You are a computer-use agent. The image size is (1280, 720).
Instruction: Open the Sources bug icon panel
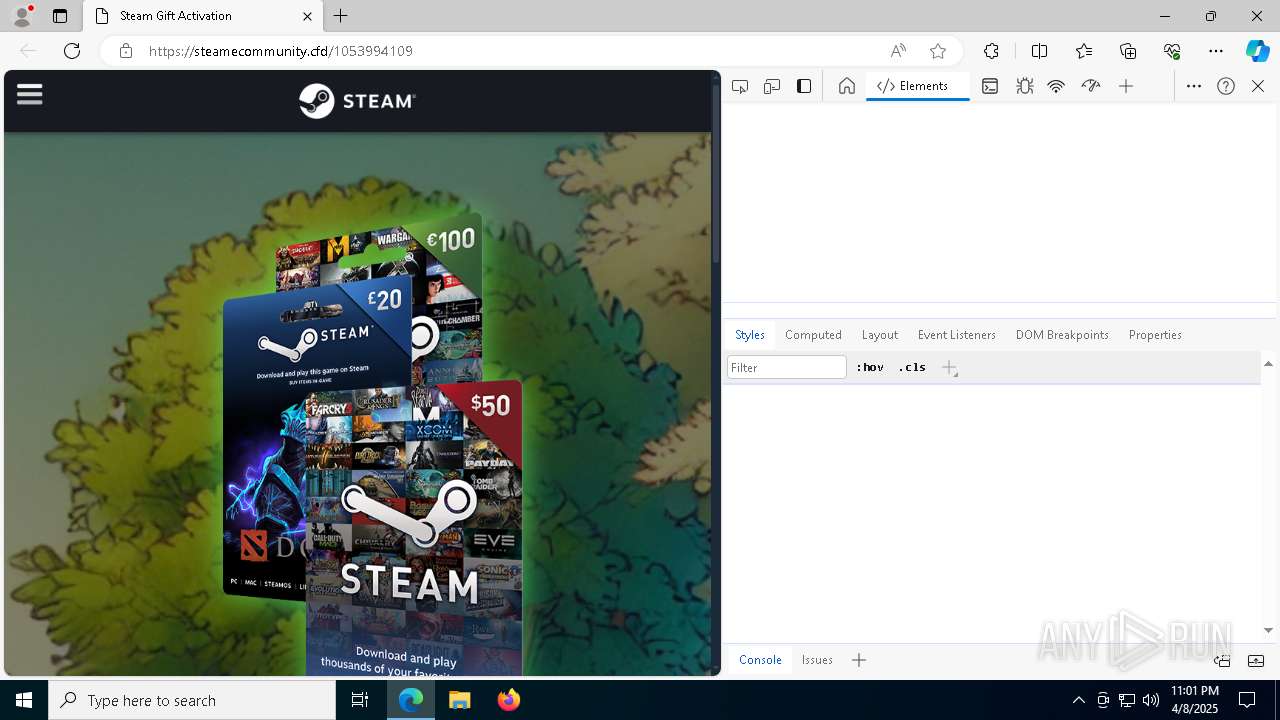tap(1024, 86)
